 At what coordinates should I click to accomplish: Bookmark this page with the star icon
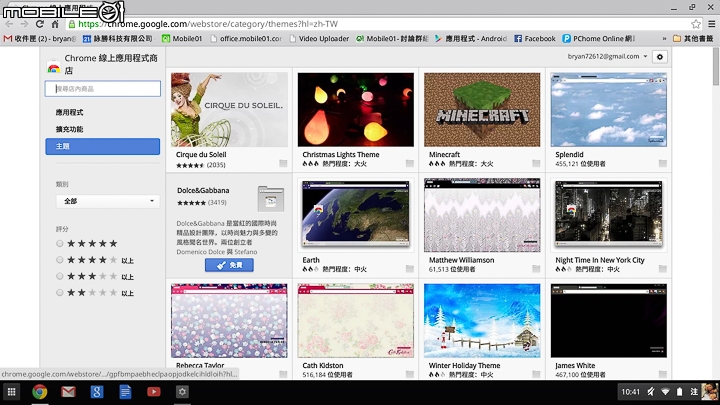(x=696, y=24)
